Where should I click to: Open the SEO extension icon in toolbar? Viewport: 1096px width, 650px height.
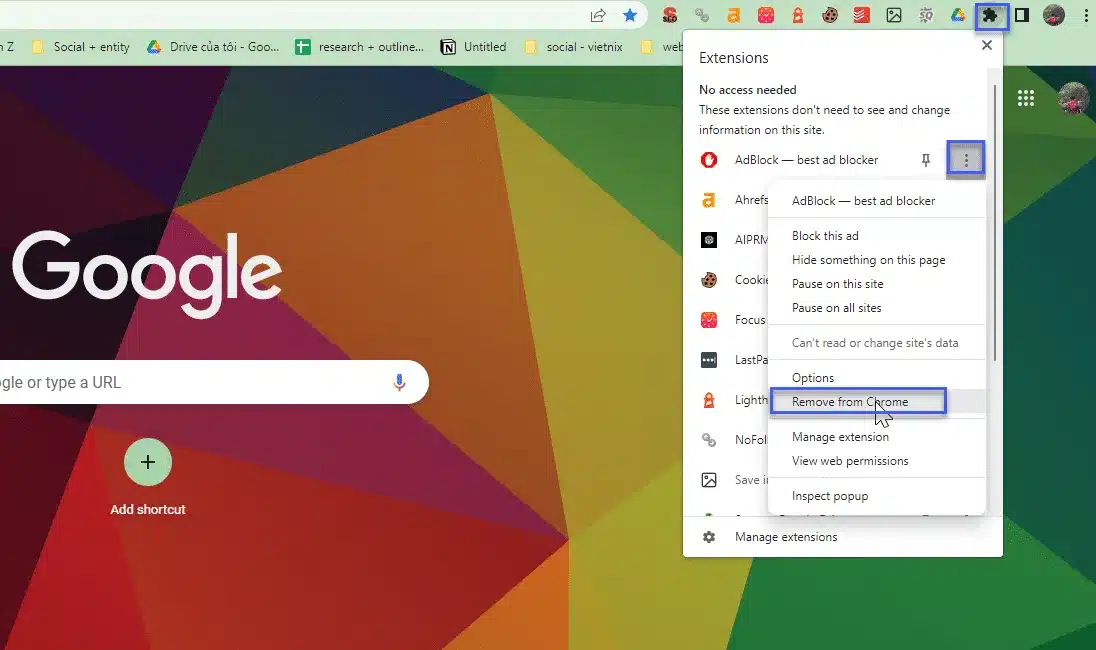click(x=670, y=15)
